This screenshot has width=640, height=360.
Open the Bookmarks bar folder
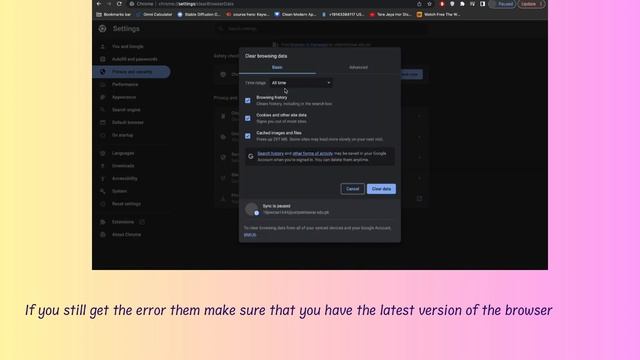pos(114,14)
